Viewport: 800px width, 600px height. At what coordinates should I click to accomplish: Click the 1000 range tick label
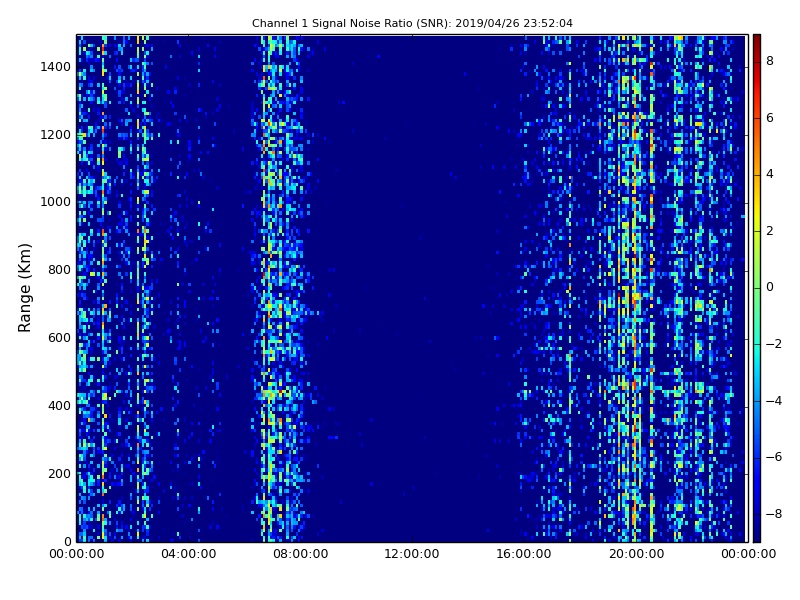click(55, 202)
